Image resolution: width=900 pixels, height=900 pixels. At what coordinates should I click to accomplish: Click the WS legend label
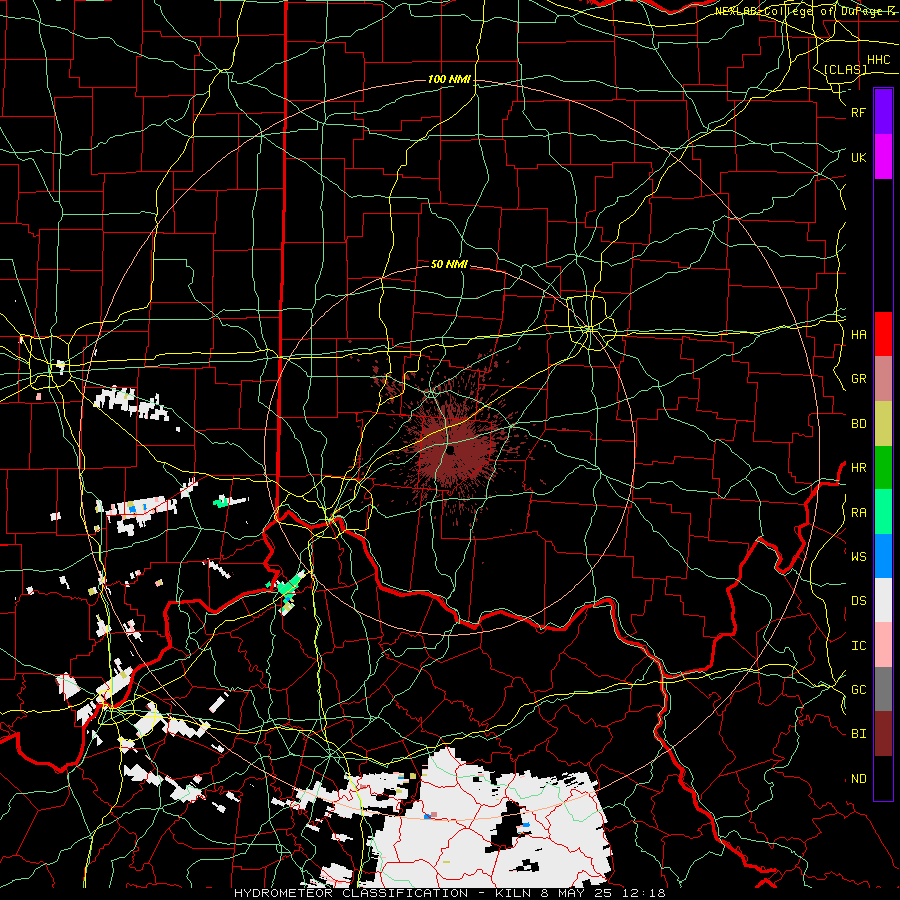coord(858,557)
